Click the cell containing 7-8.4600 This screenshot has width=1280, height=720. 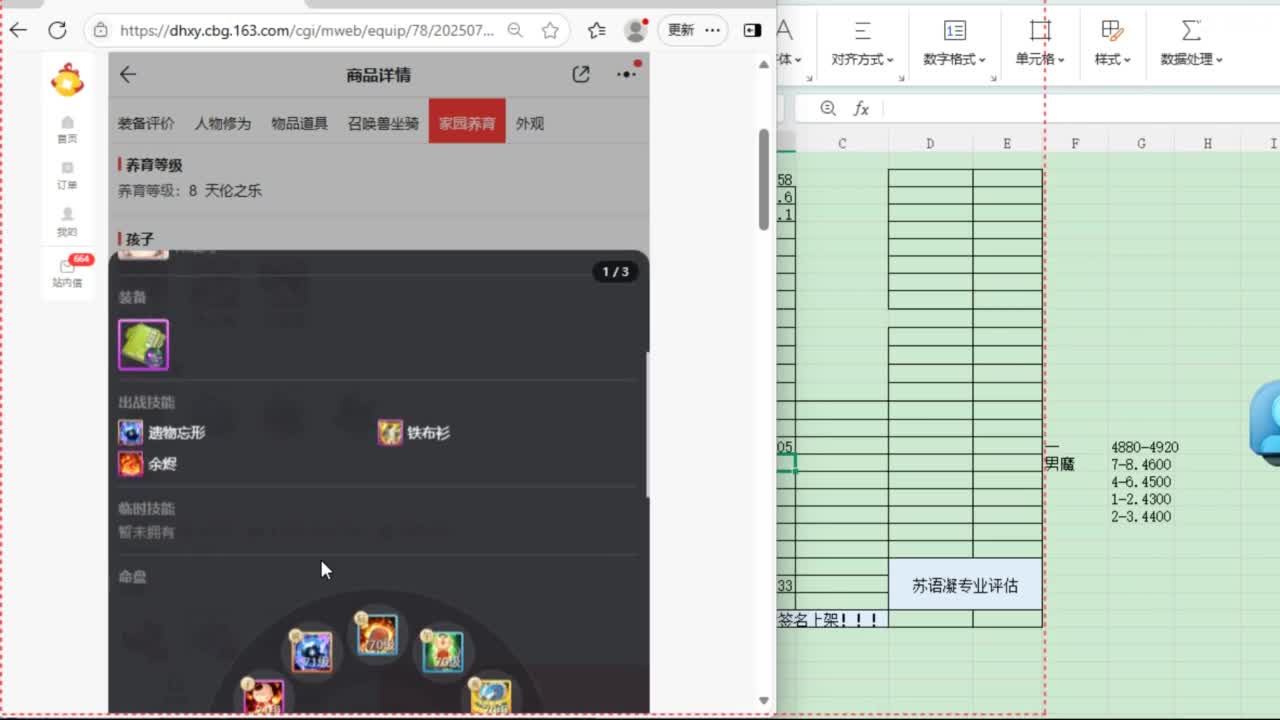[1141, 464]
